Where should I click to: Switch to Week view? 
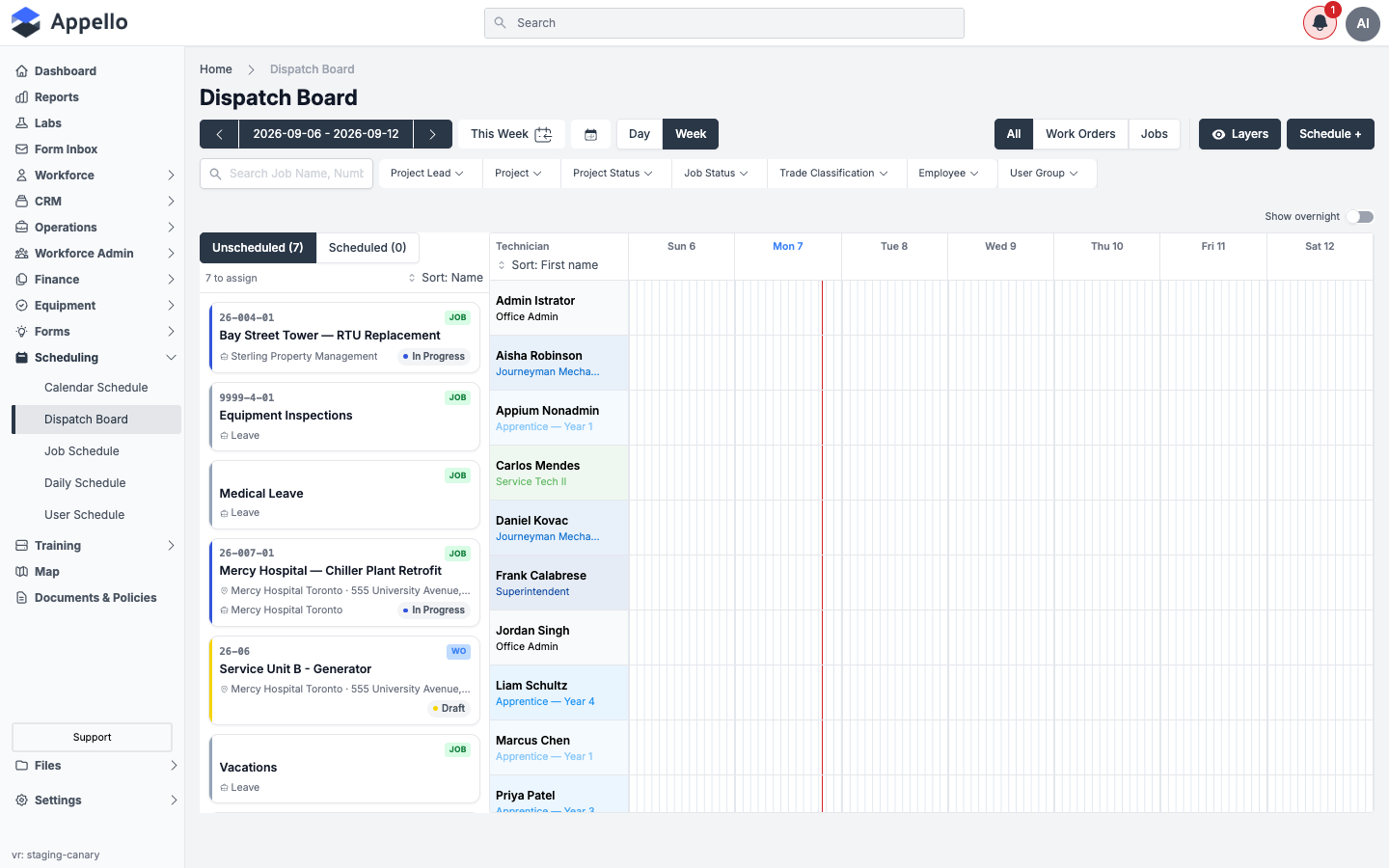coord(691,134)
